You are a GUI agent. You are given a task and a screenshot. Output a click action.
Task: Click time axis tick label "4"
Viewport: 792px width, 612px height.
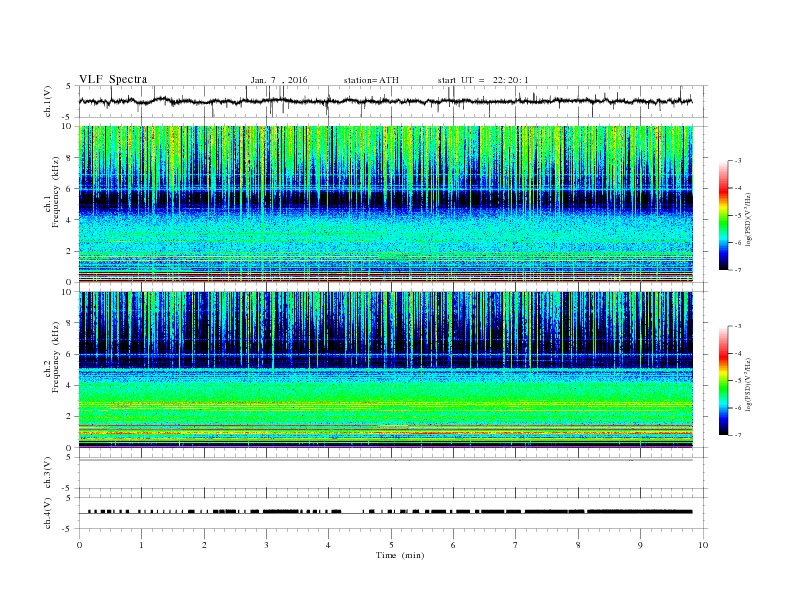point(328,545)
